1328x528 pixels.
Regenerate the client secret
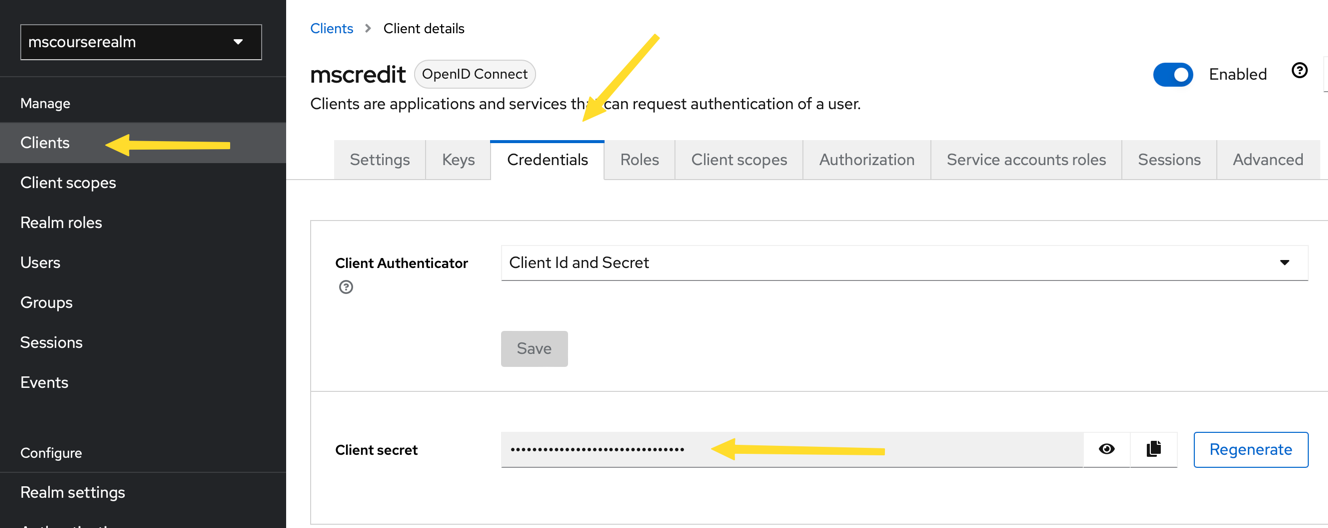[x=1251, y=450]
